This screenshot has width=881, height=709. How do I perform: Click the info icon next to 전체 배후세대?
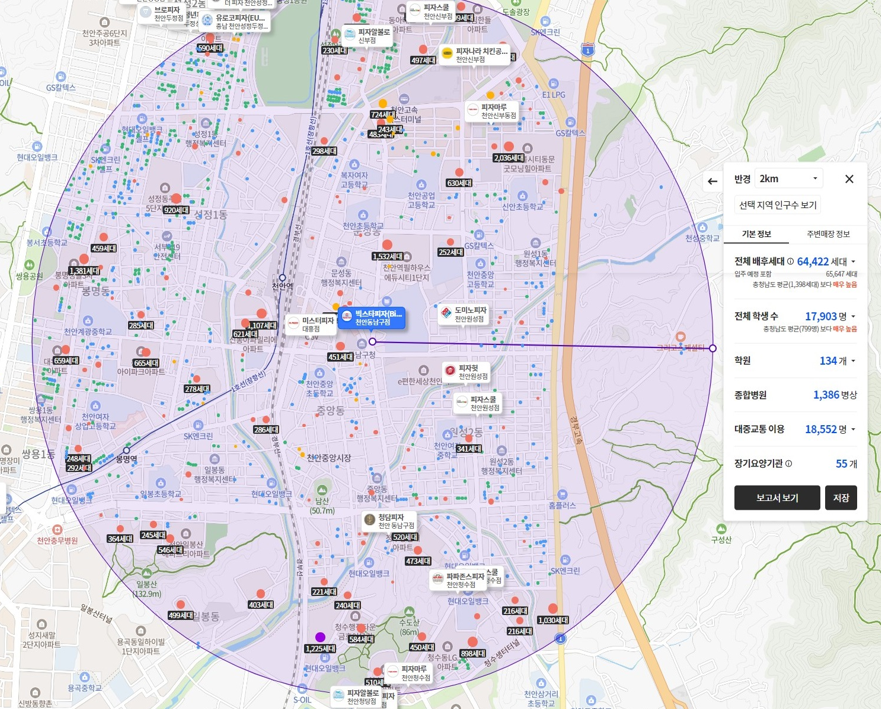click(x=791, y=262)
